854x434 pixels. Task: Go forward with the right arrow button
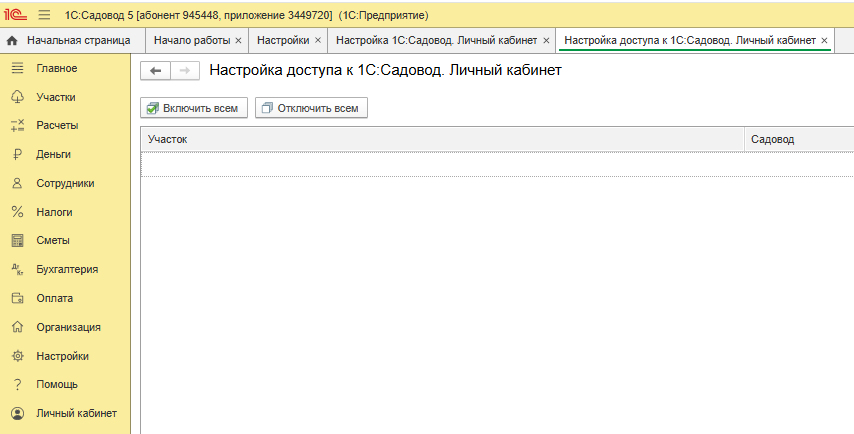(x=185, y=71)
